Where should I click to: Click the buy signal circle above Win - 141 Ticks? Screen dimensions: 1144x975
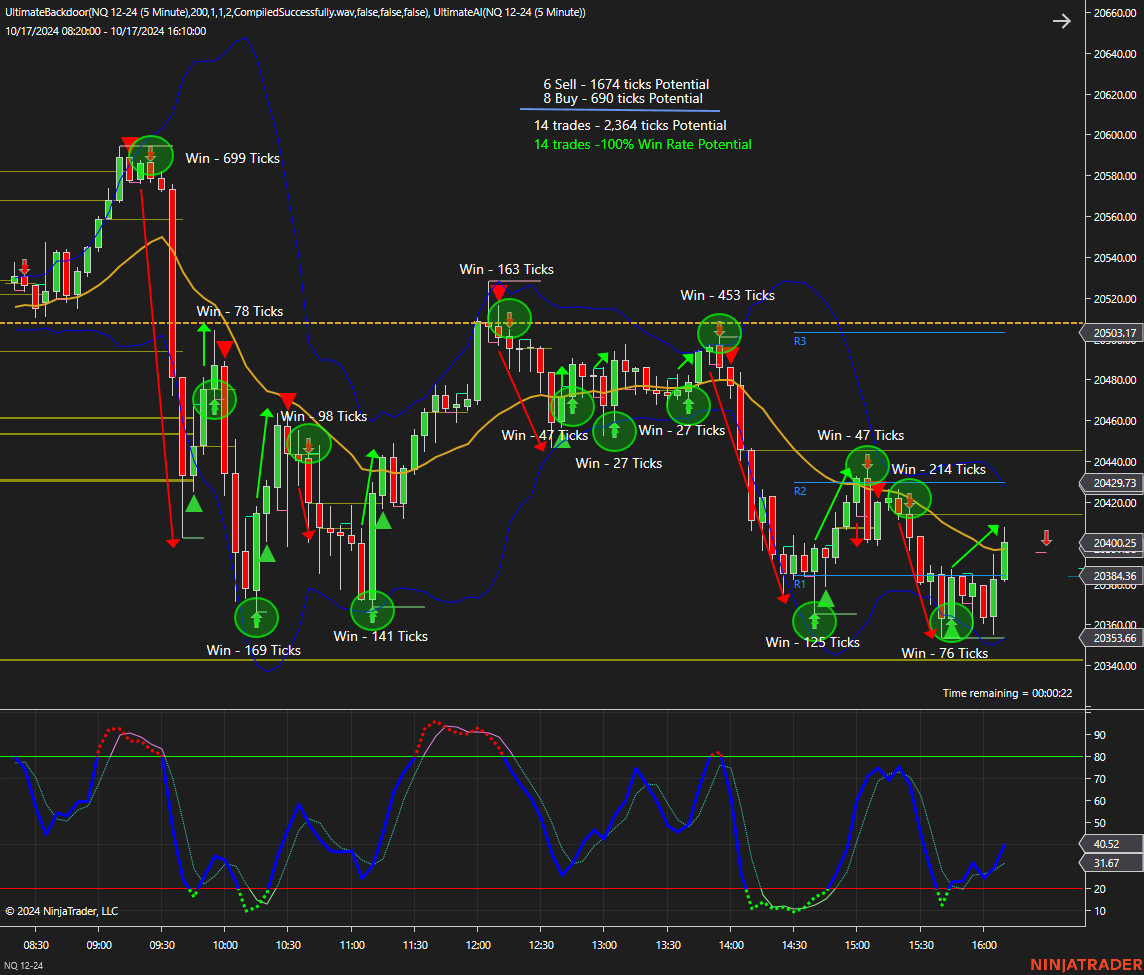coord(373,610)
